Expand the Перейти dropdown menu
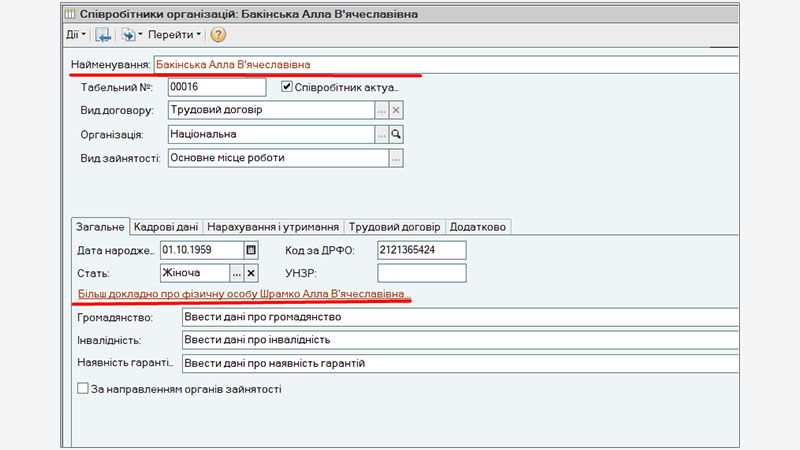800x450 pixels. [x=175, y=35]
